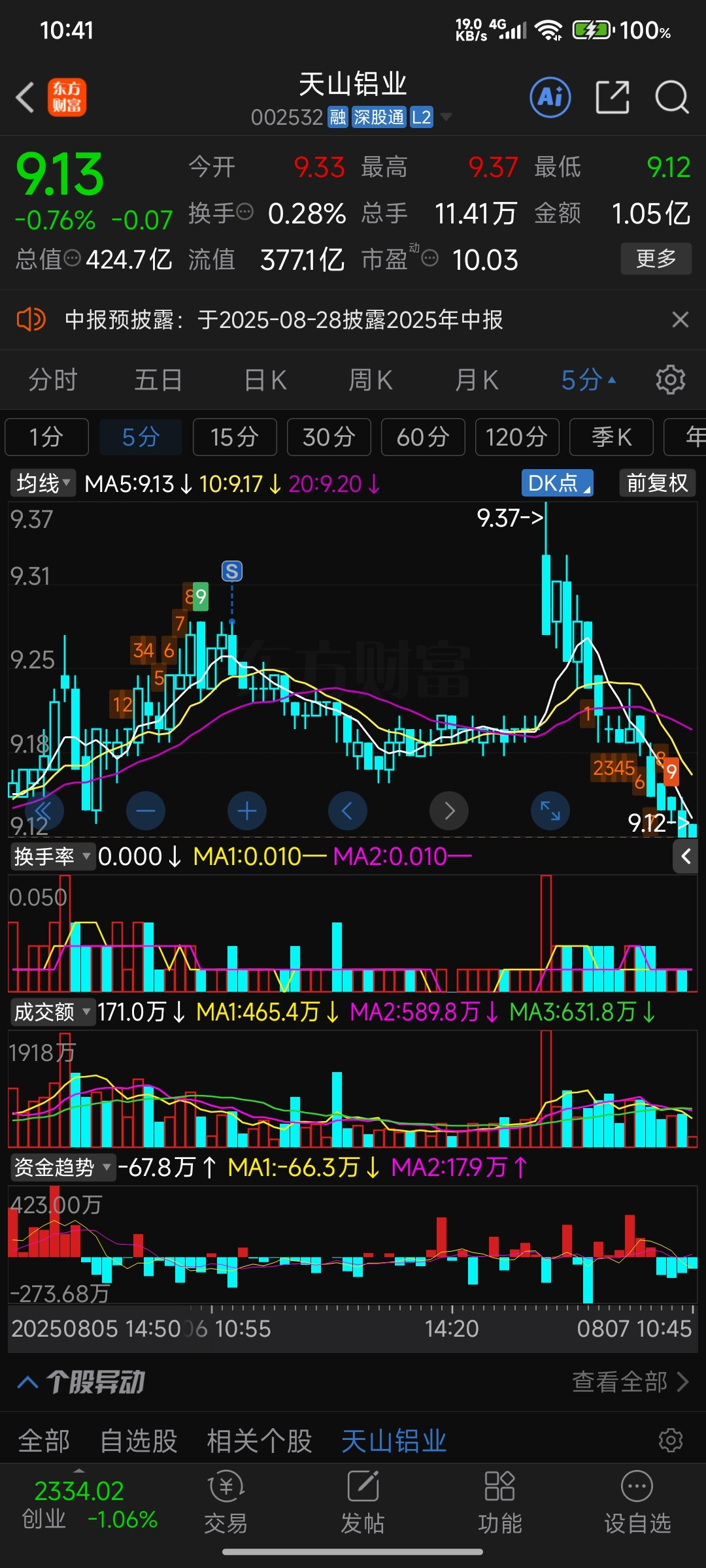The image size is (706, 1568).
Task: Tap the 市盈 info icon
Action: 429,259
